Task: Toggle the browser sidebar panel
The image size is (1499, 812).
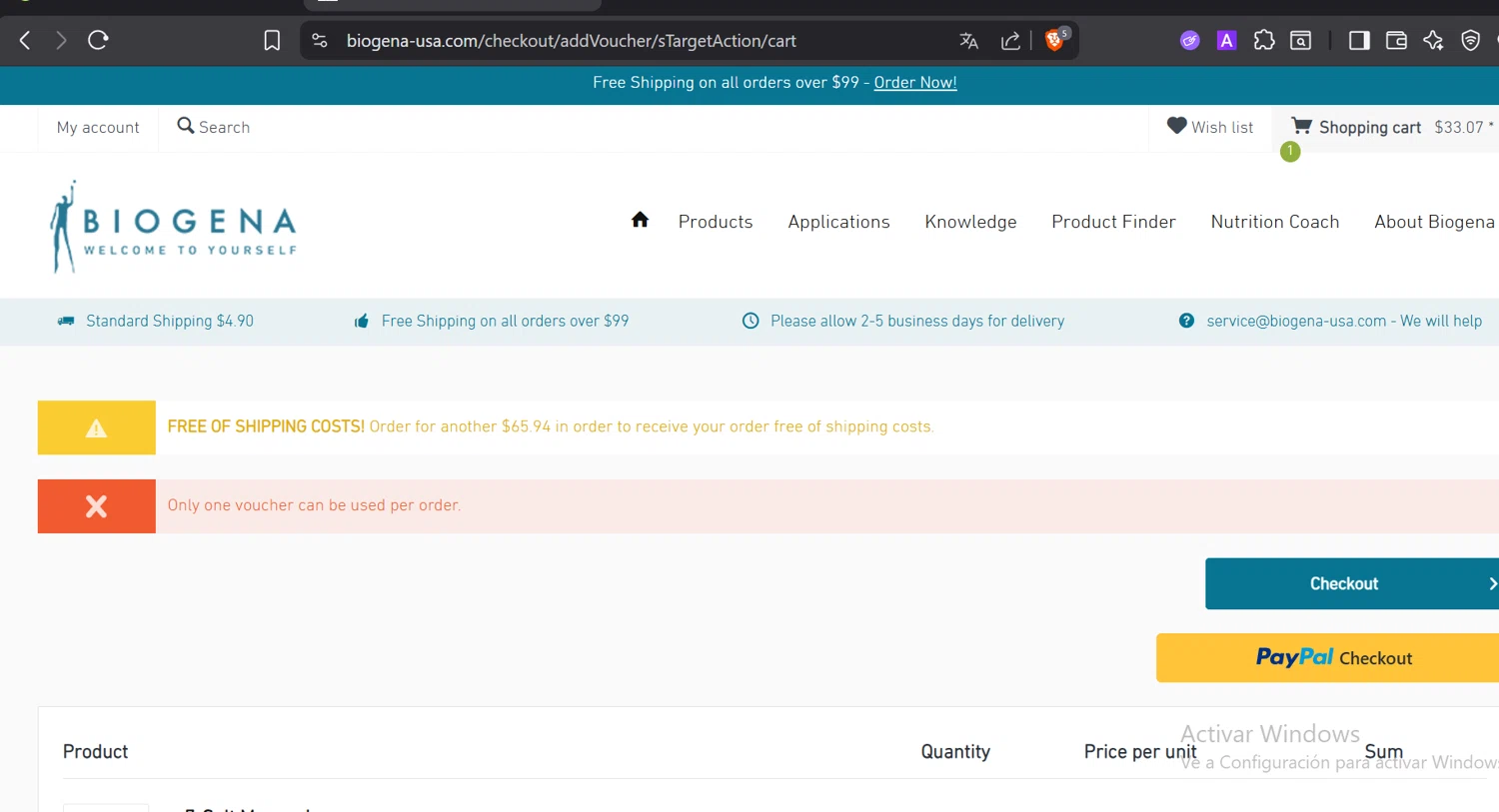Action: coord(1359,41)
